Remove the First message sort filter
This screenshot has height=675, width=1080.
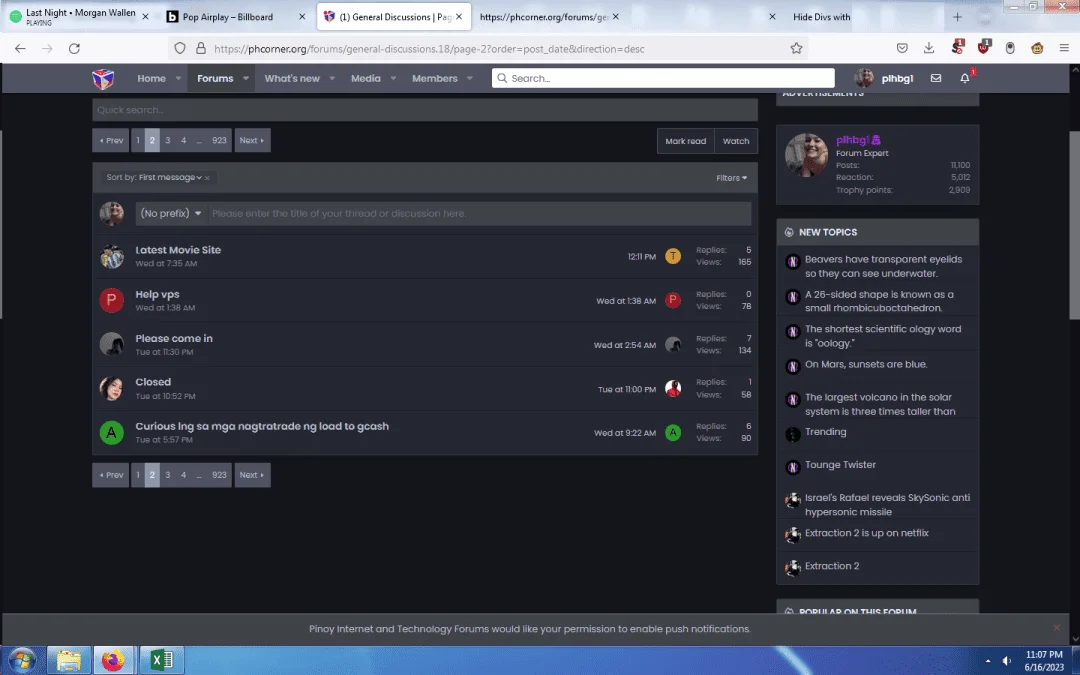tap(207, 178)
